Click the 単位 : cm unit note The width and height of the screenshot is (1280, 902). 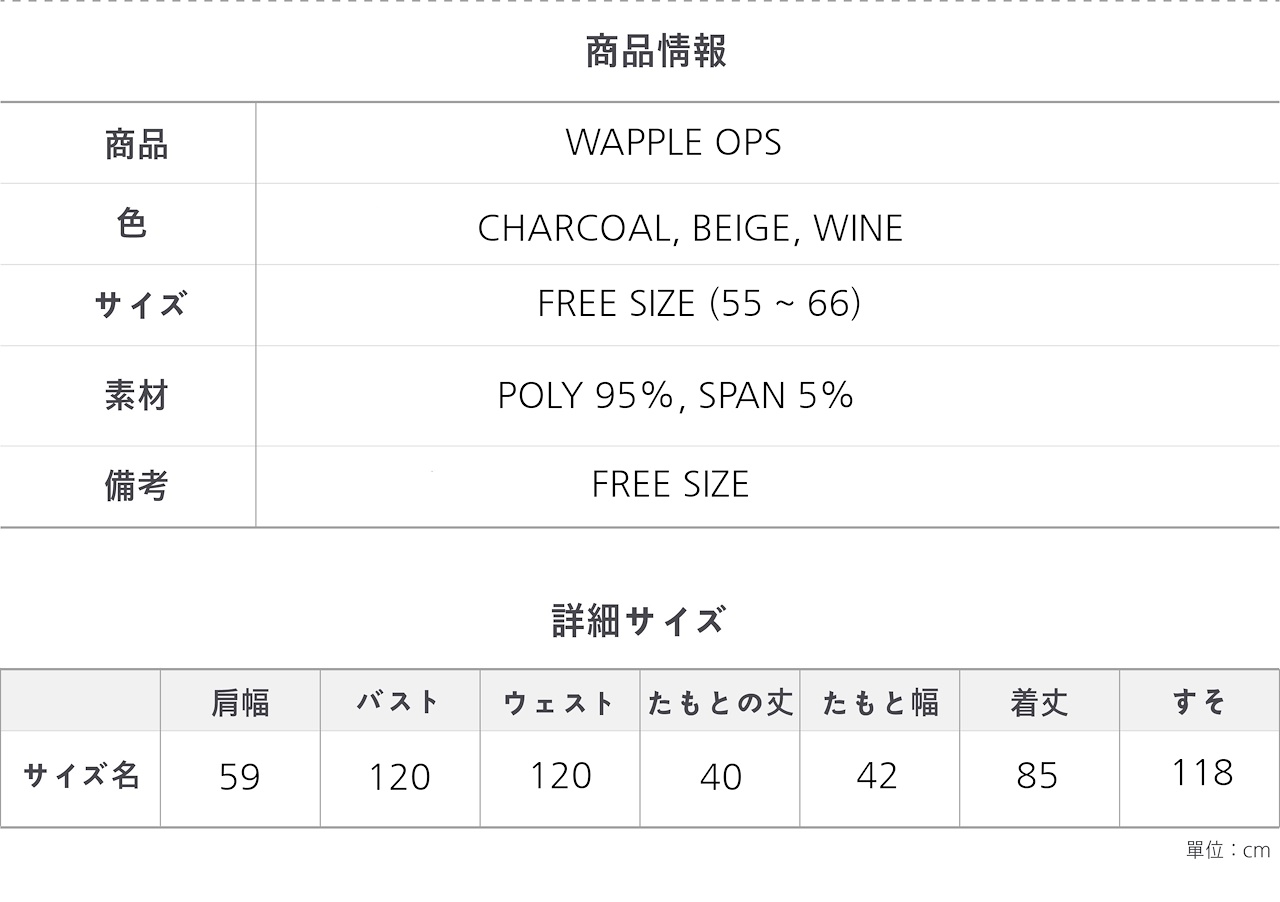pyautogui.click(x=1228, y=850)
